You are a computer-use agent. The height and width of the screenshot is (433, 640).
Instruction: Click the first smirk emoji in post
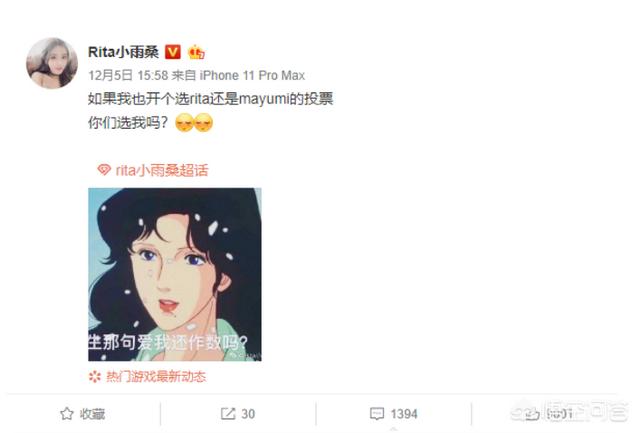[184, 122]
